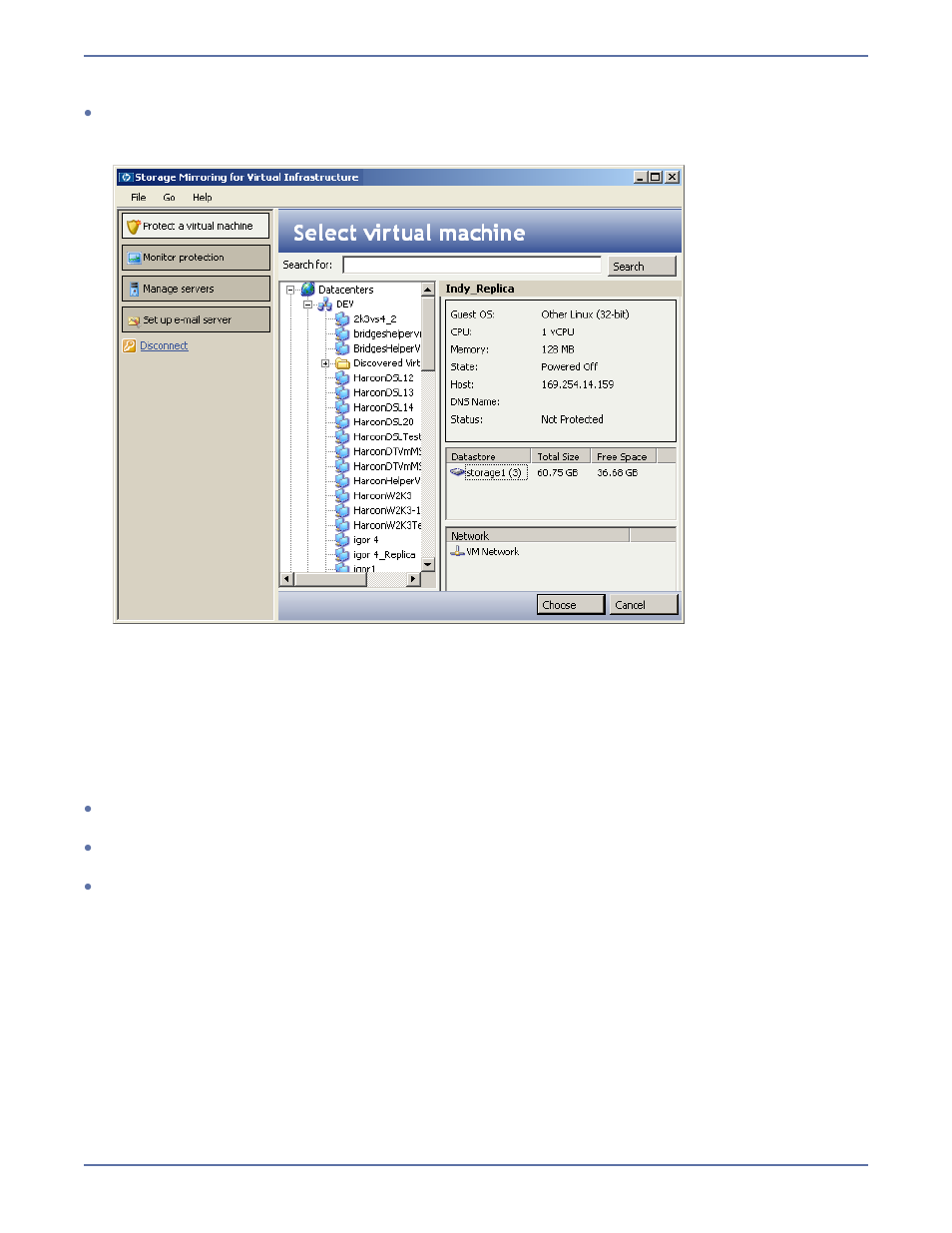Click the Manage servers button
Image resolution: width=952 pixels, height=1233 pixels.
196,290
